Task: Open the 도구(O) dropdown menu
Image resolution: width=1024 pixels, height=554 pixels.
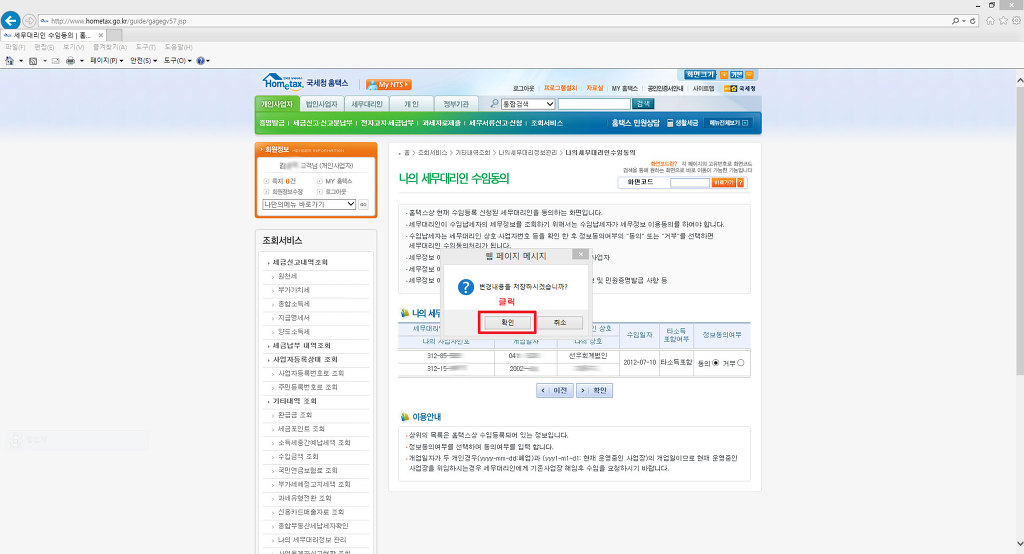Action: 177,61
